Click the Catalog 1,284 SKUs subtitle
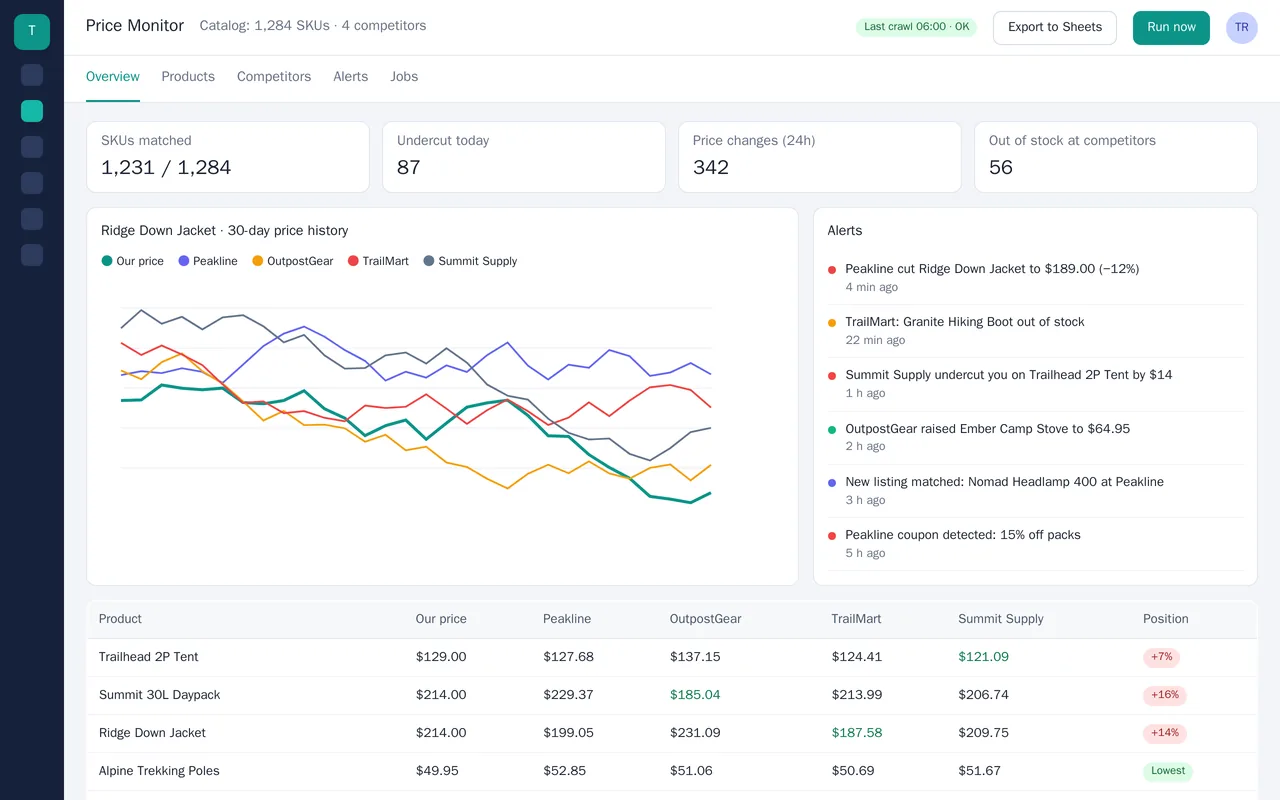Viewport: 1280px width, 800px height. [x=313, y=26]
